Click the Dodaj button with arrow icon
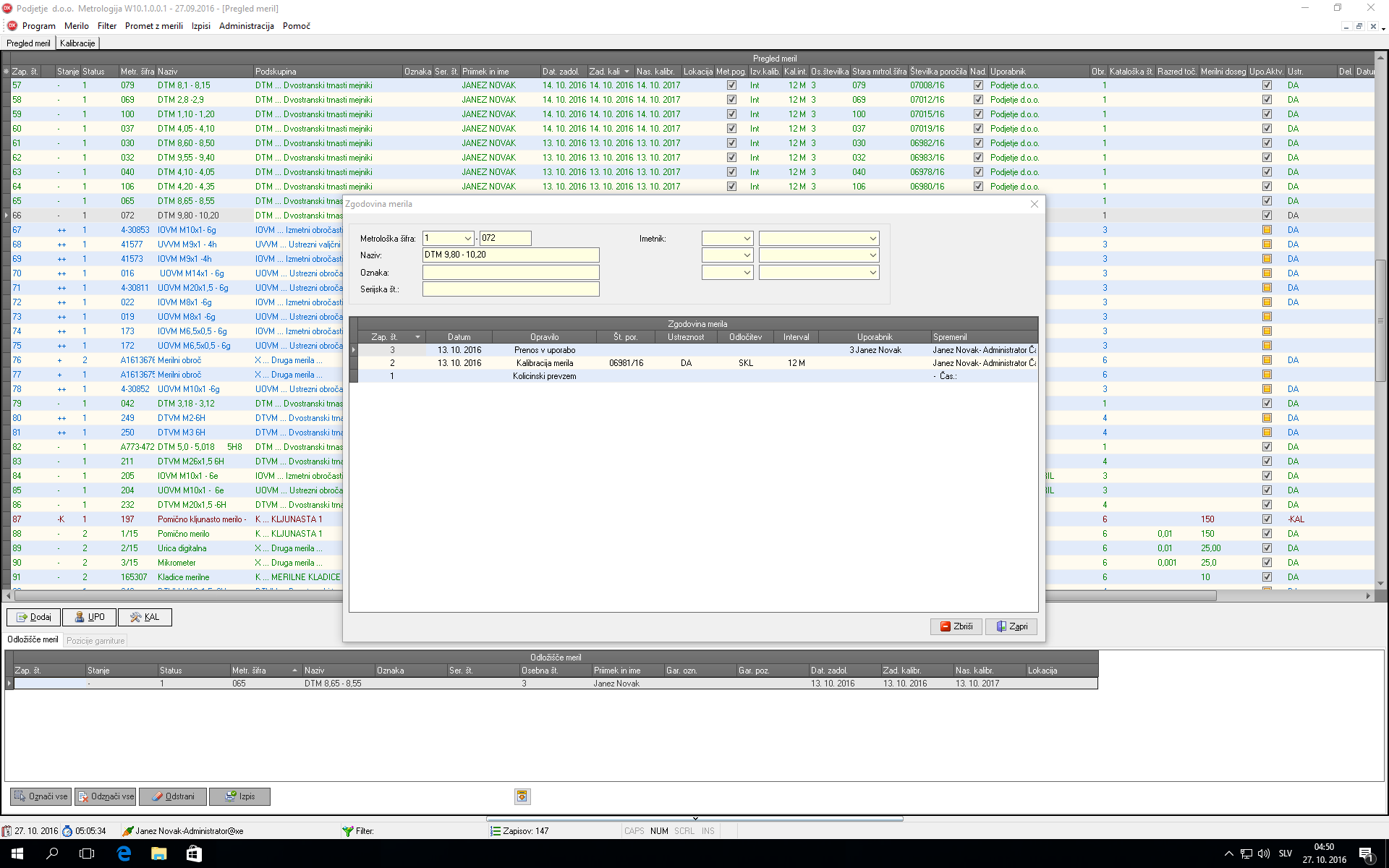Viewport: 1389px width, 868px height. (x=34, y=617)
